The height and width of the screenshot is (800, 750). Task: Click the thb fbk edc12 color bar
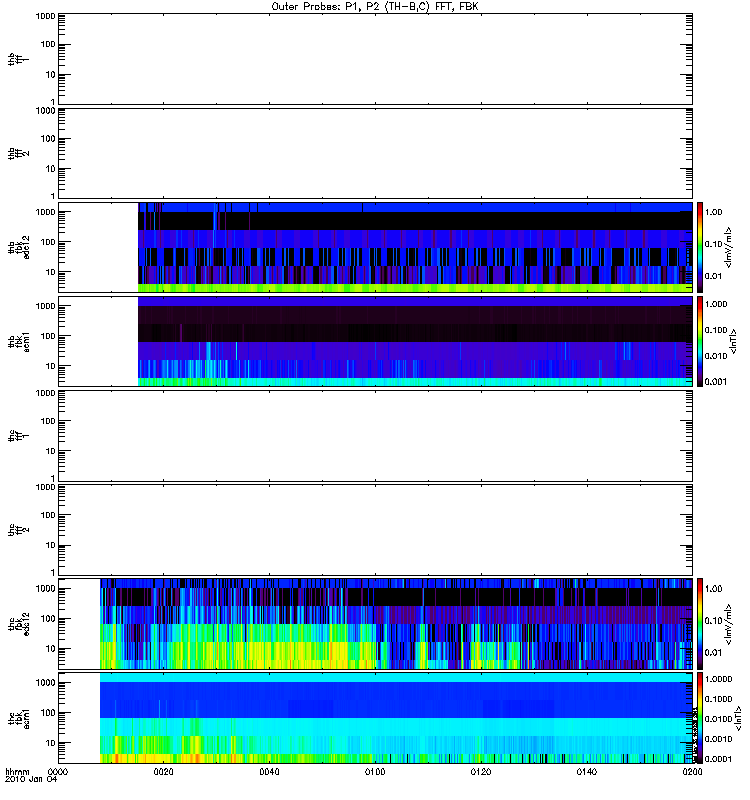[700, 247]
